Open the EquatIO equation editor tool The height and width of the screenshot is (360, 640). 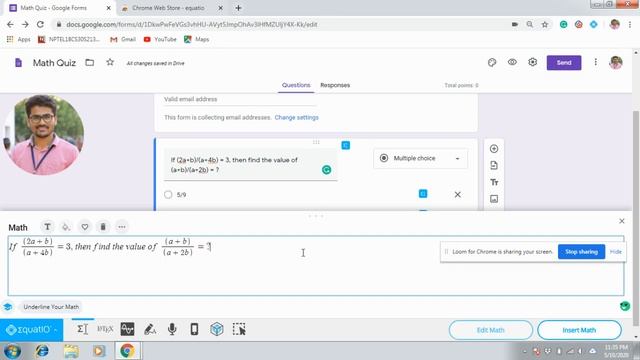(x=82, y=329)
